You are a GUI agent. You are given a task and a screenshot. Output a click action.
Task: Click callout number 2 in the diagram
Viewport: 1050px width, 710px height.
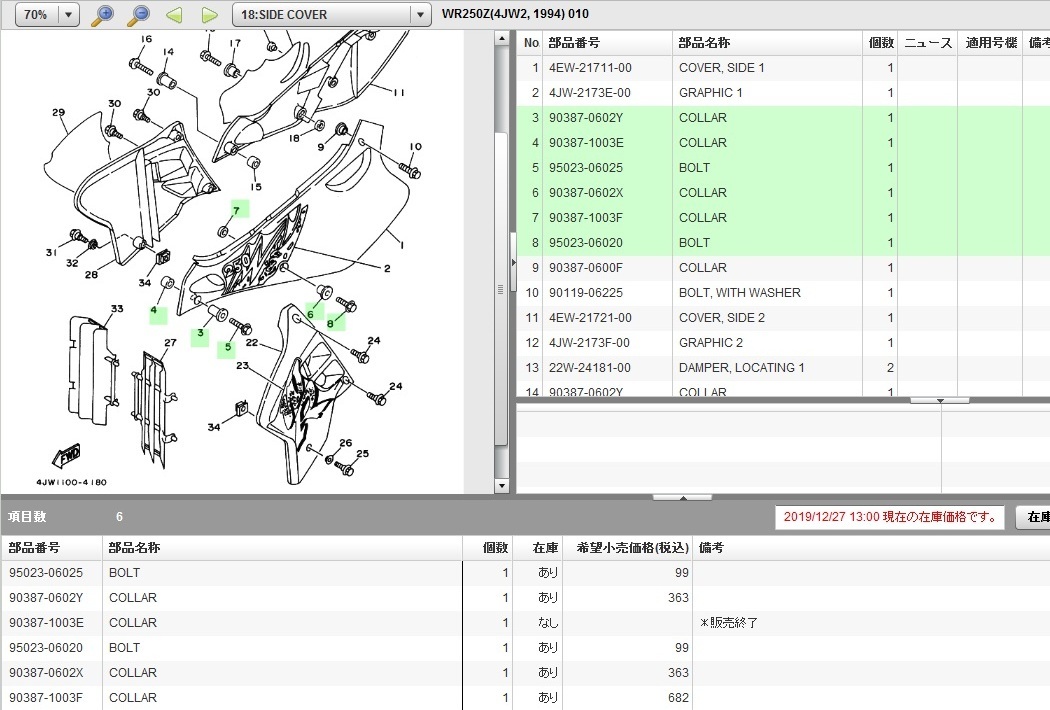[387, 269]
